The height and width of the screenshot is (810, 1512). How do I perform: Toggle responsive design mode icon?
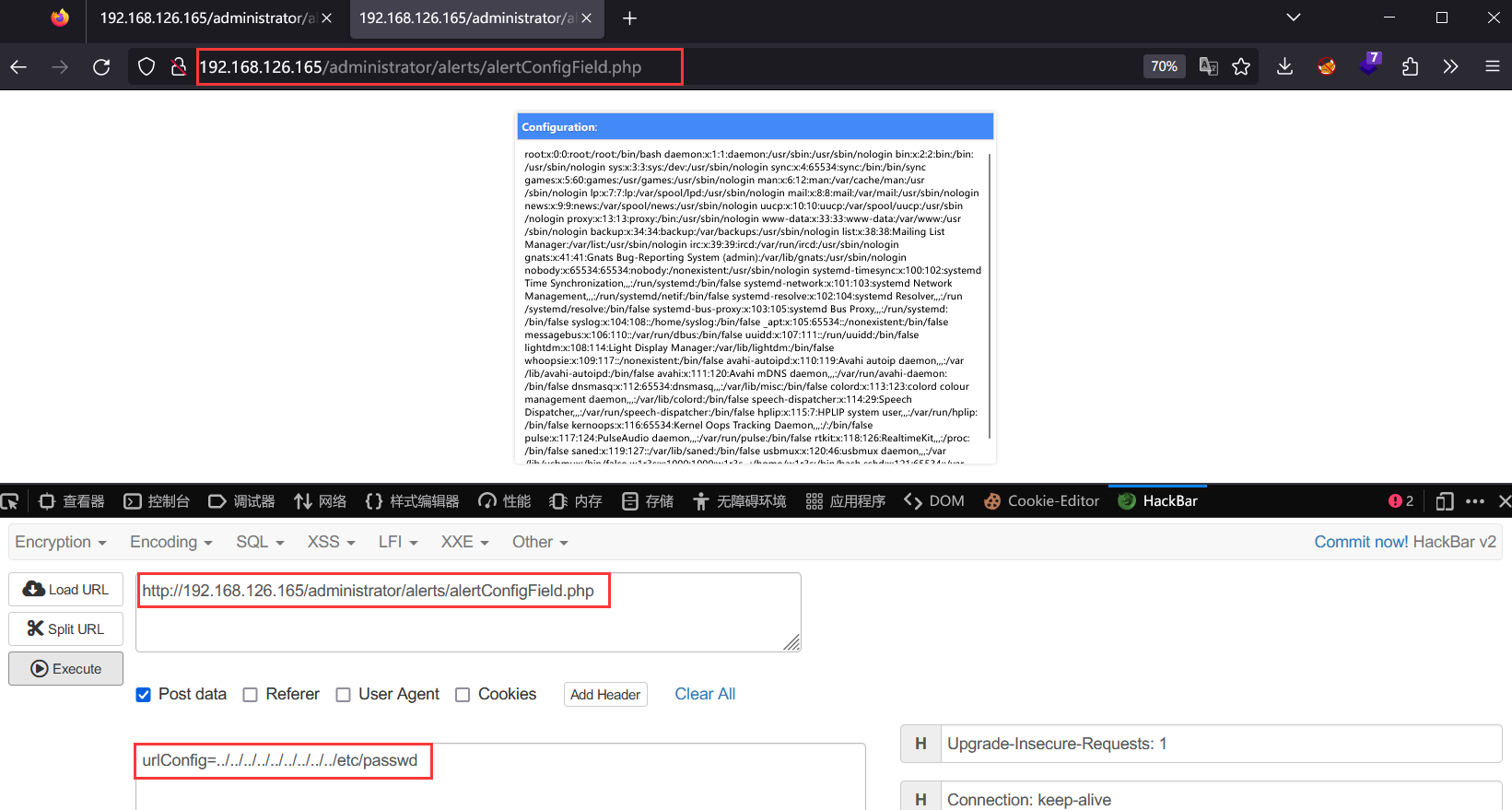(x=1445, y=501)
